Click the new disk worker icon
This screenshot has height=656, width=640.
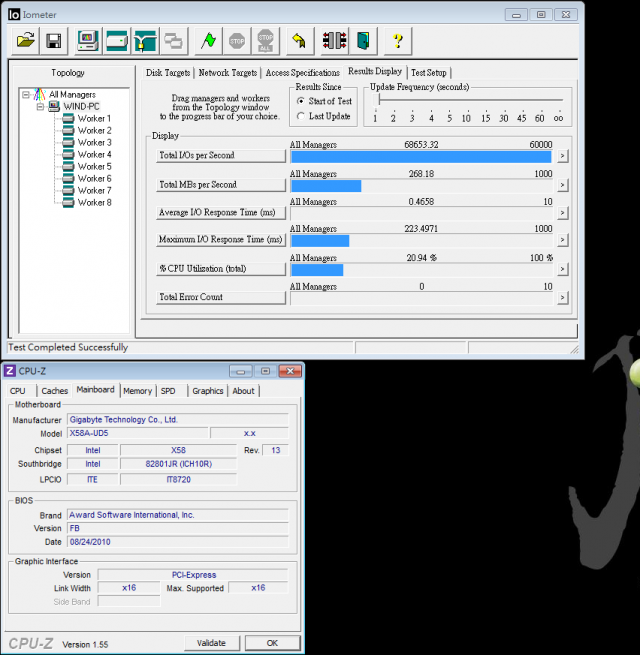coord(117,41)
